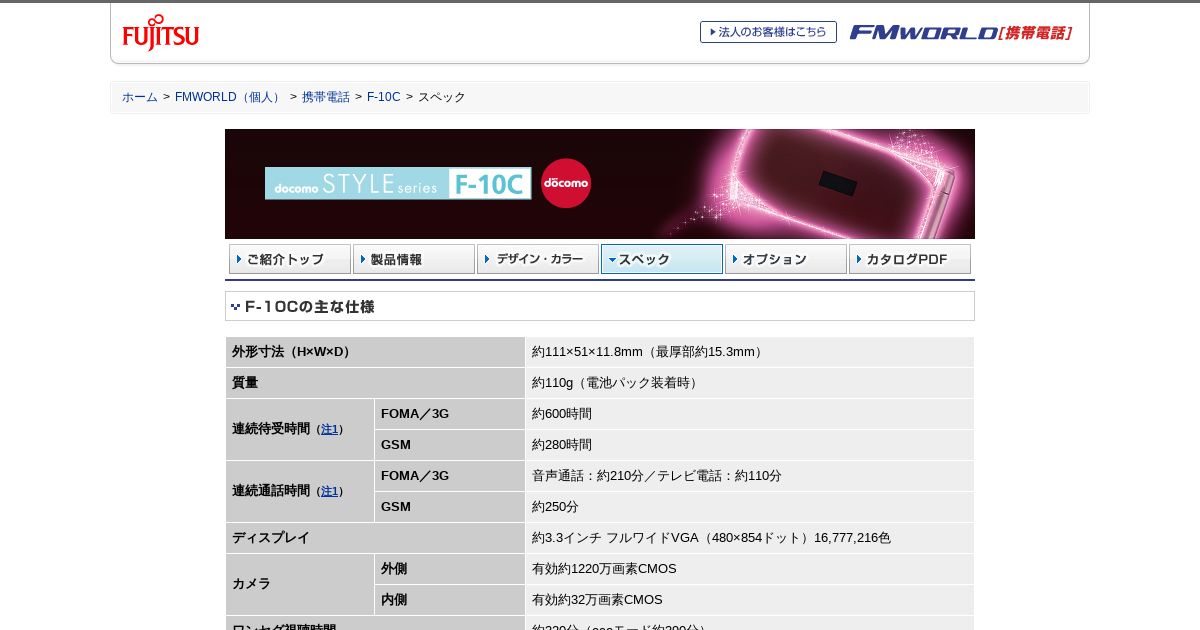Click the カメラ row header
Viewport: 1200px width, 630px height.
(x=300, y=584)
